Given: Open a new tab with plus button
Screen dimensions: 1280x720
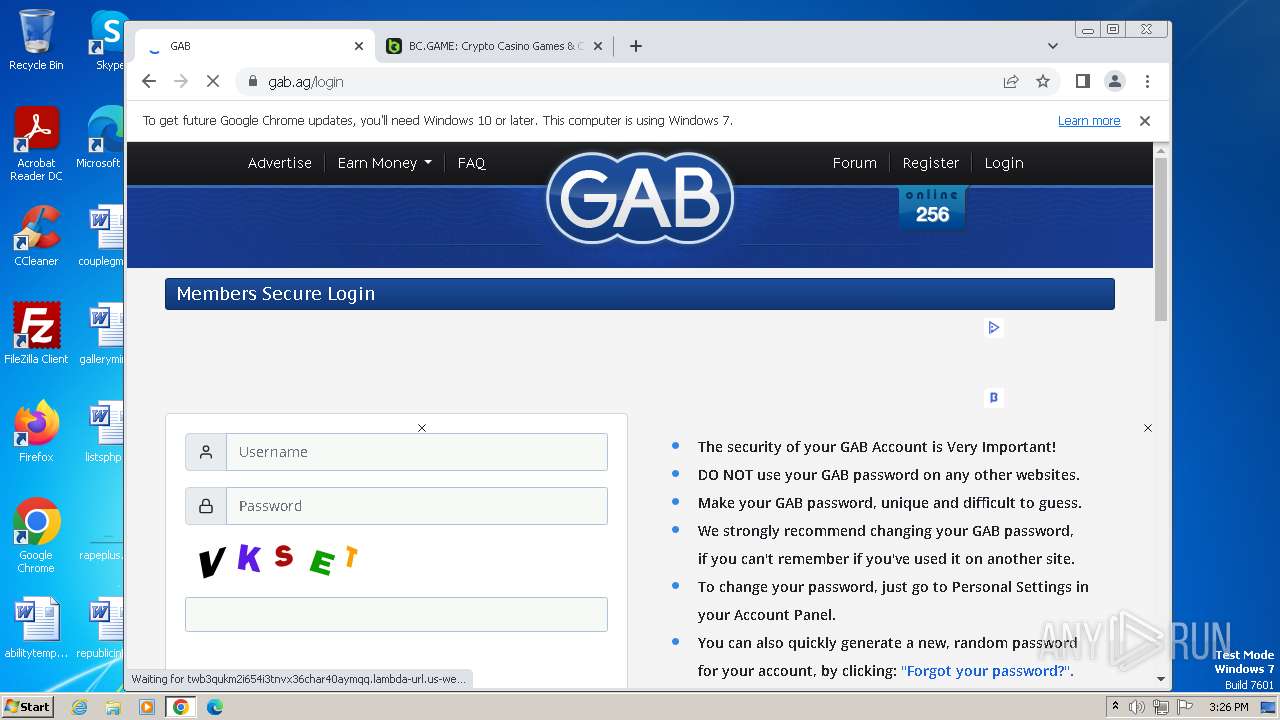Looking at the screenshot, I should pos(635,46).
